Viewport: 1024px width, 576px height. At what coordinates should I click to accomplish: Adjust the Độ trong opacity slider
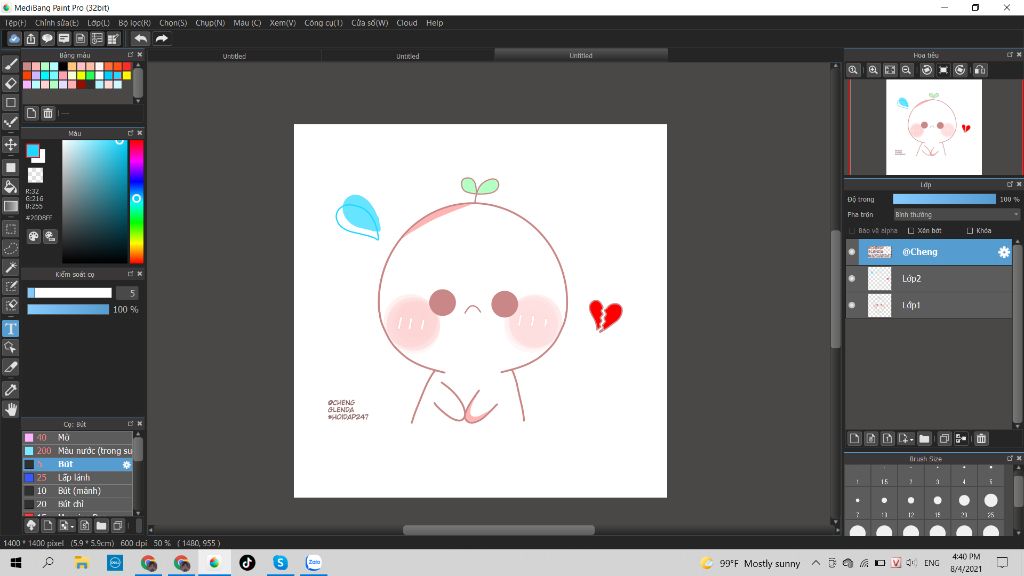tap(944, 199)
